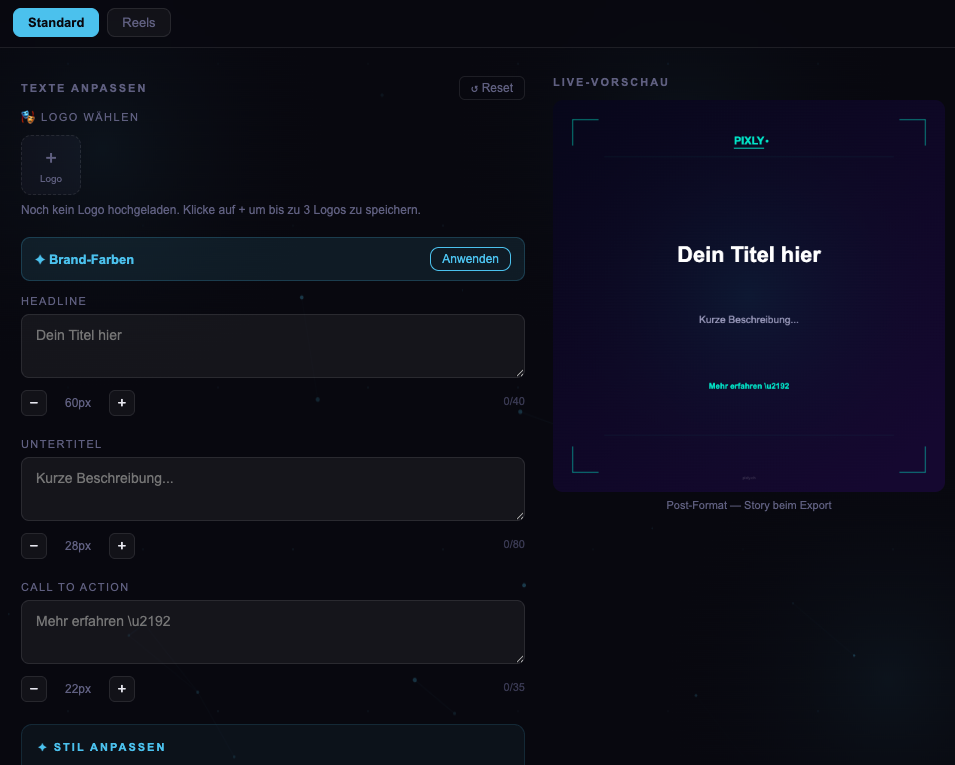Focus the Headline text field
Screen dimensions: 955x765
click(273, 346)
